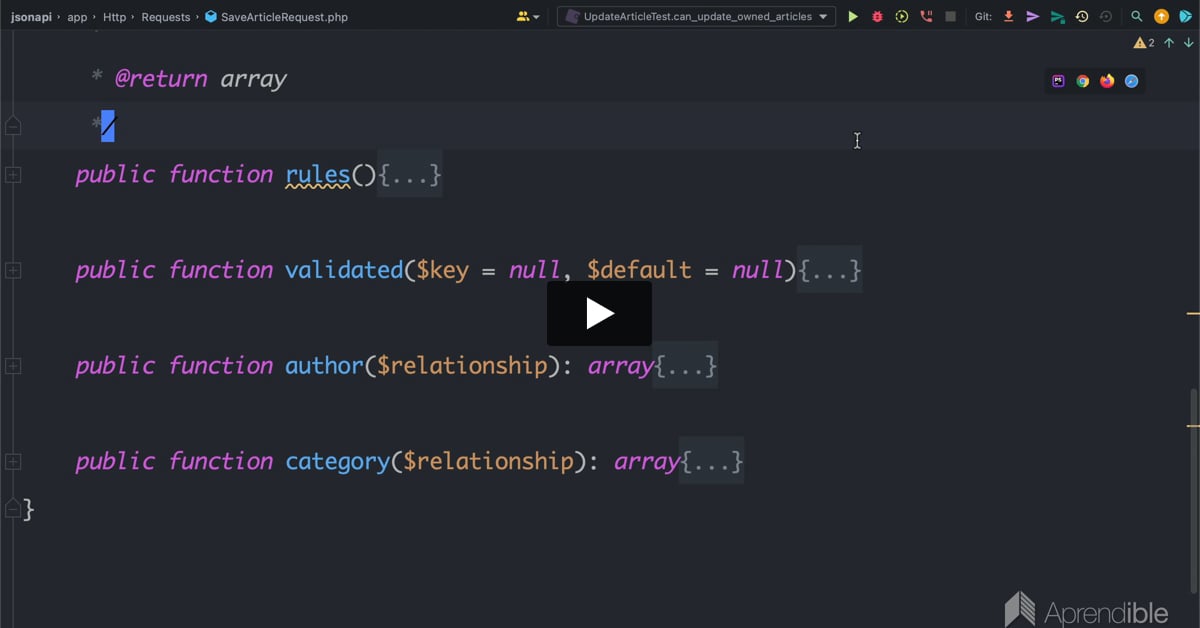
Task: Select Requests folder in breadcrumb
Action: pos(165,17)
